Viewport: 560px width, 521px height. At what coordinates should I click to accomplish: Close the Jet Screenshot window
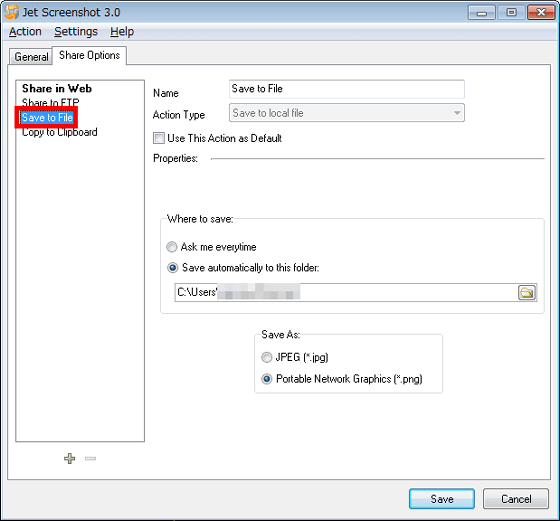pyautogui.click(x=541, y=13)
